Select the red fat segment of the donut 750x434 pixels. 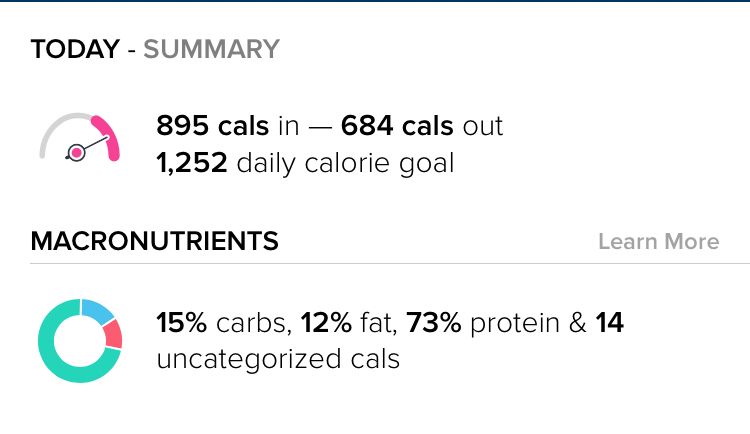coord(113,334)
